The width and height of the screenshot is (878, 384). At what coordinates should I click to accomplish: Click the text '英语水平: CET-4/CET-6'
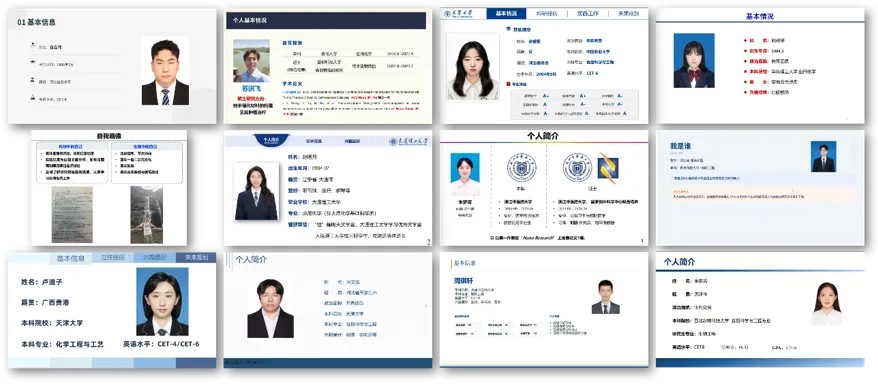(161, 344)
